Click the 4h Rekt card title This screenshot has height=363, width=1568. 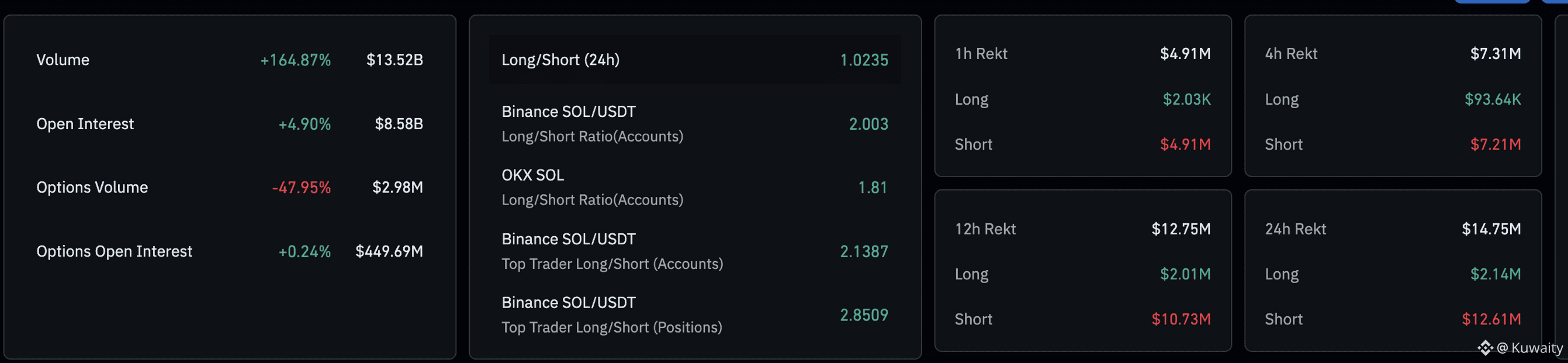(x=1290, y=54)
